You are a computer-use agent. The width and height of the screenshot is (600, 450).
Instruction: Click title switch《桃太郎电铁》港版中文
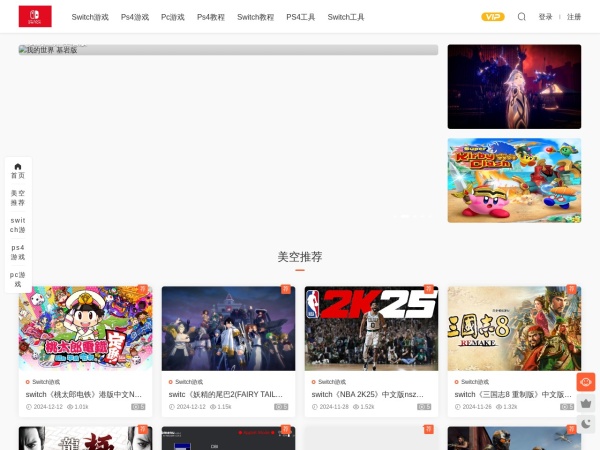pos(84,394)
